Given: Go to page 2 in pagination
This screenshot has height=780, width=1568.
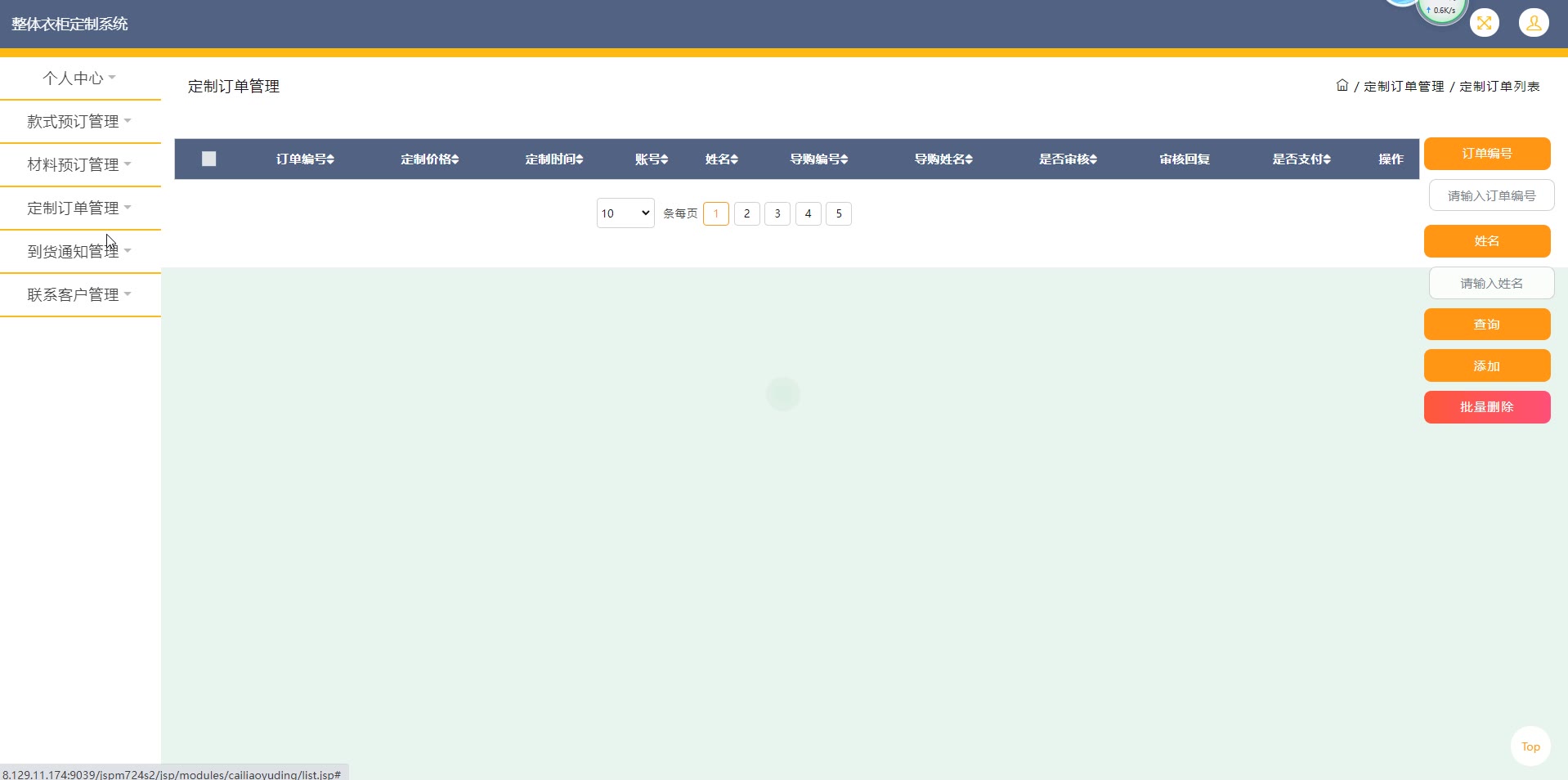Looking at the screenshot, I should (x=747, y=213).
